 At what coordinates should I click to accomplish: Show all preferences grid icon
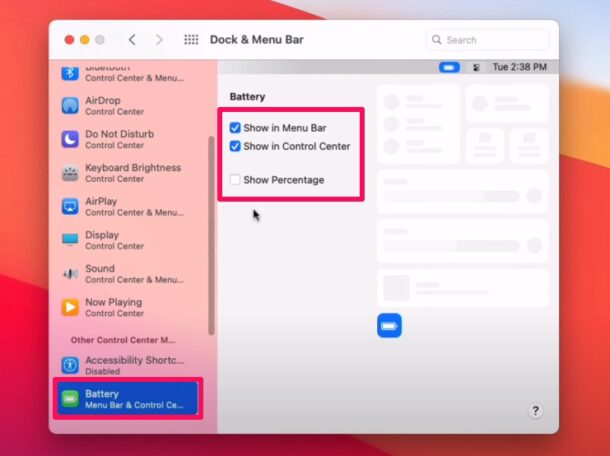pos(191,39)
